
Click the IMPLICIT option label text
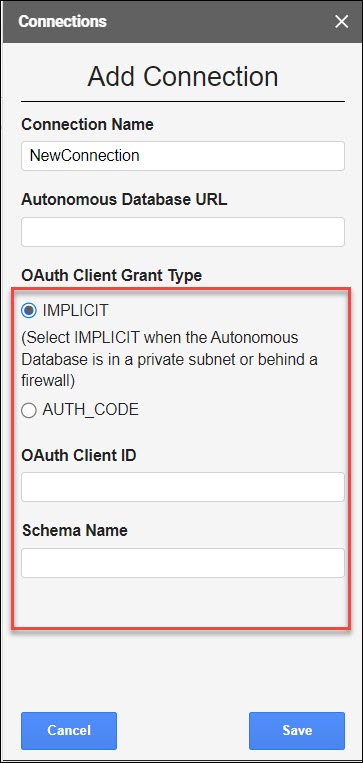coord(75,310)
